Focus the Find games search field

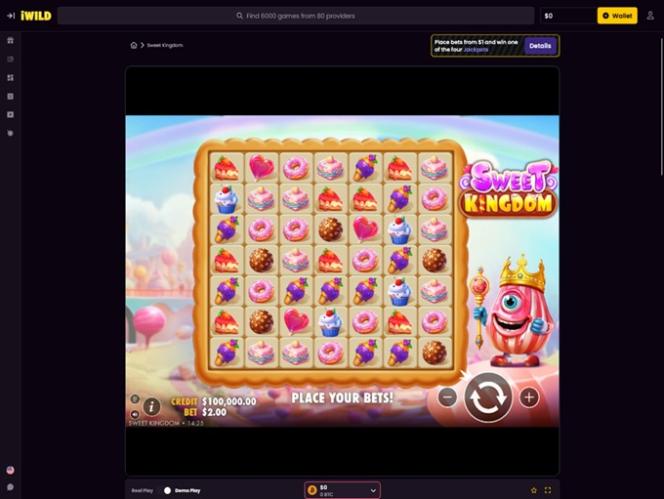[x=296, y=16]
